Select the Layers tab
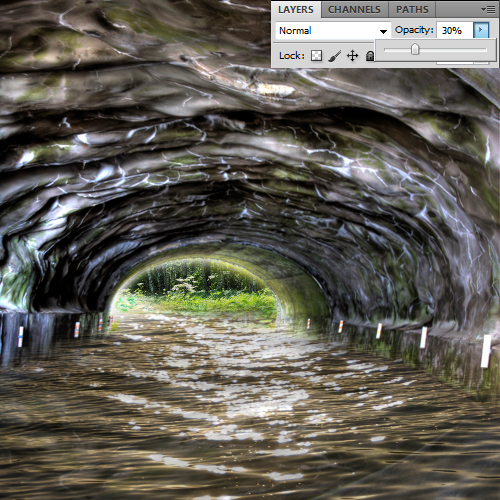 [296, 10]
